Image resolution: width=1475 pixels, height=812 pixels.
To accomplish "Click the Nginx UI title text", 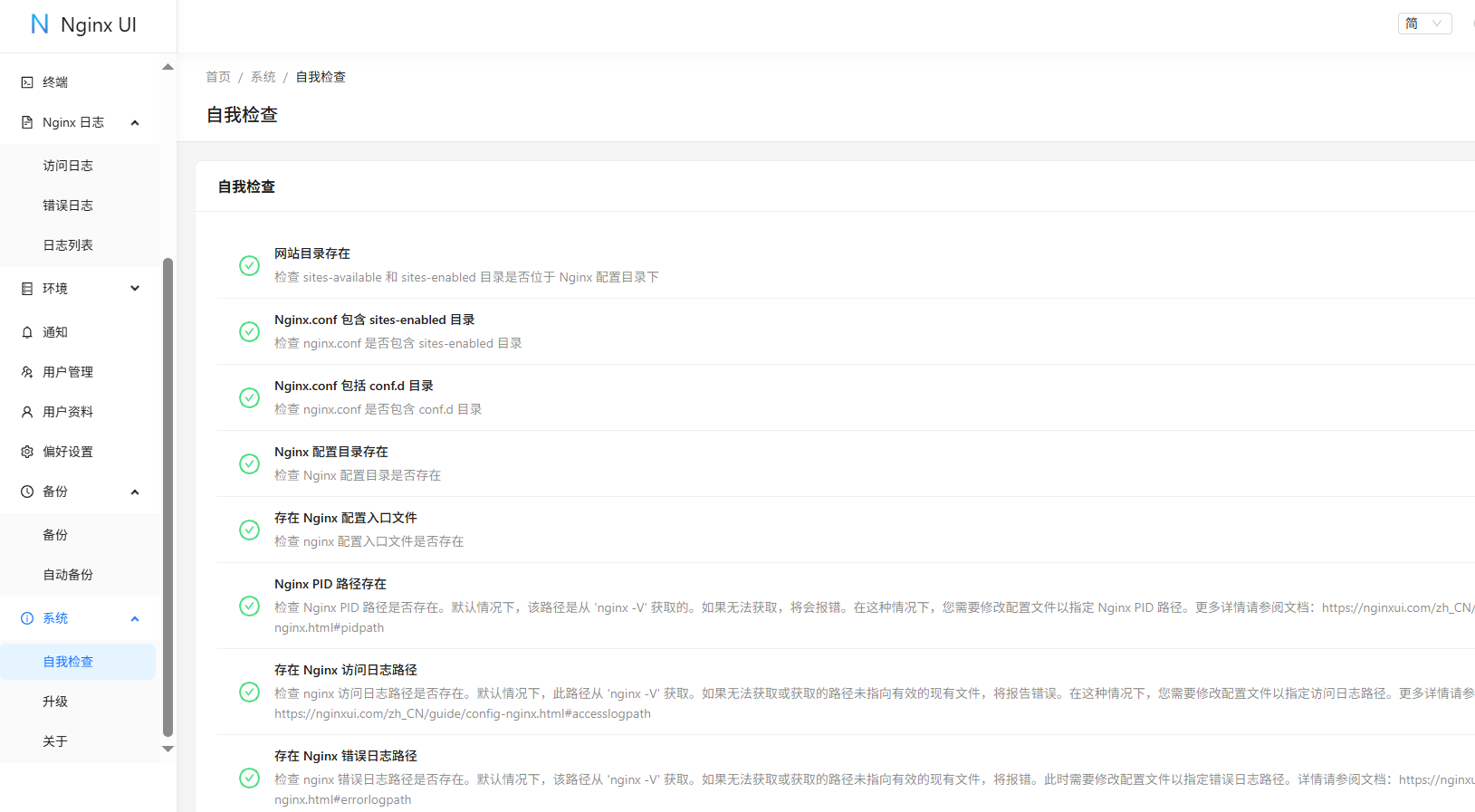I will pyautogui.click(x=99, y=24).
